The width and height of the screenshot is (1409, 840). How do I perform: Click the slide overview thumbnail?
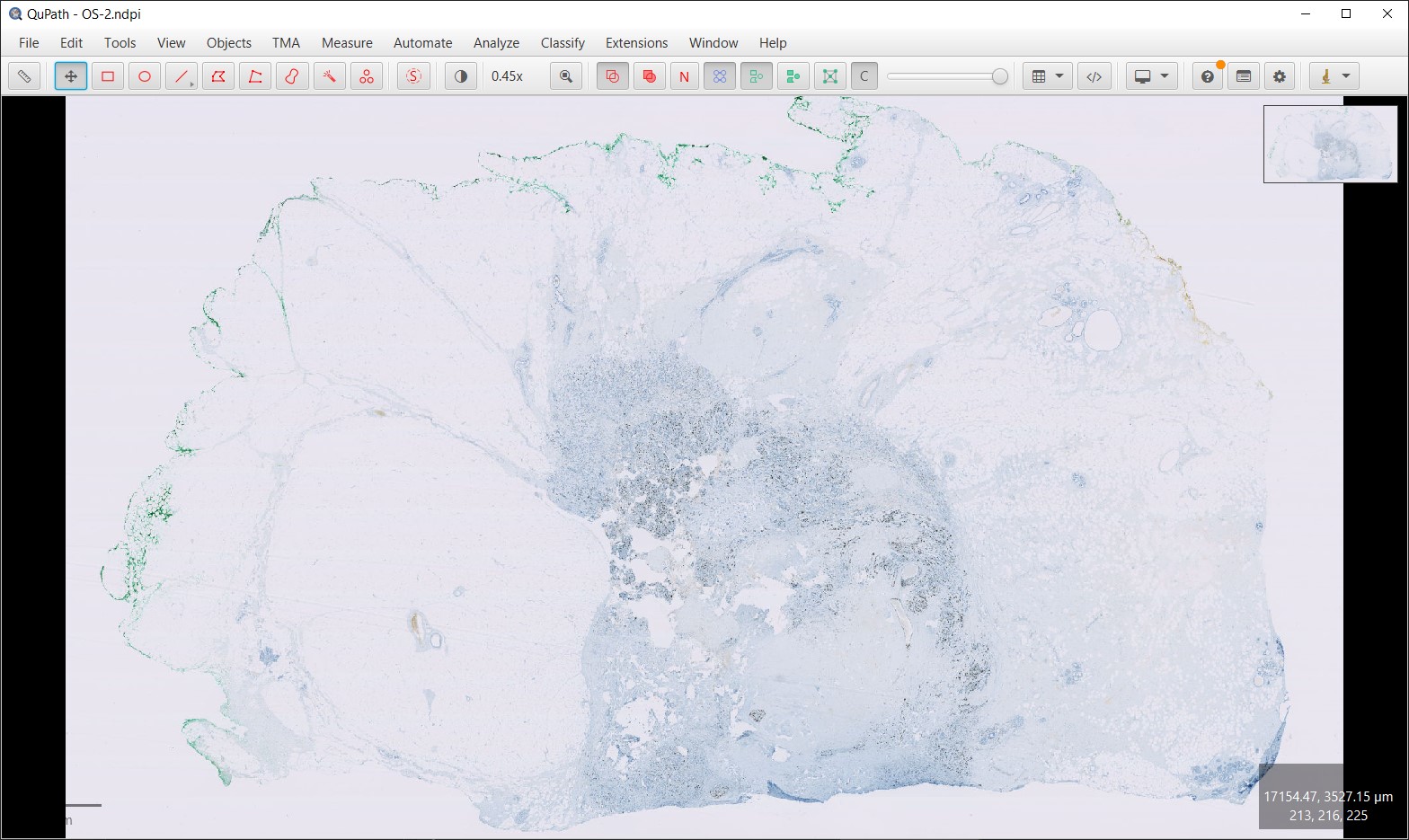1330,144
